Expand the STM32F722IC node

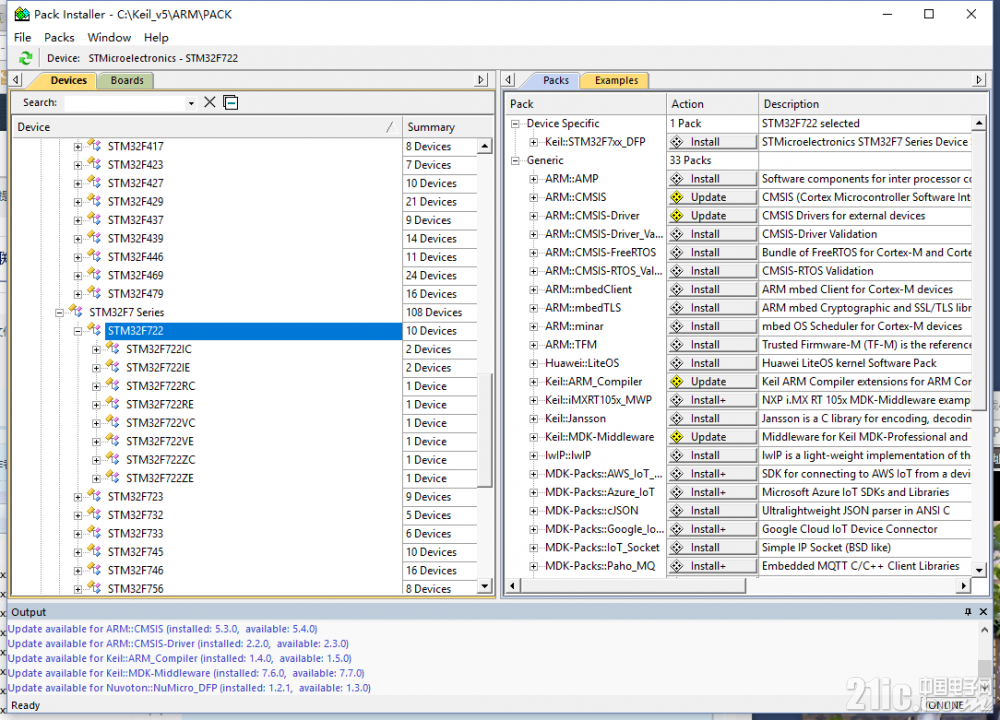[96, 349]
